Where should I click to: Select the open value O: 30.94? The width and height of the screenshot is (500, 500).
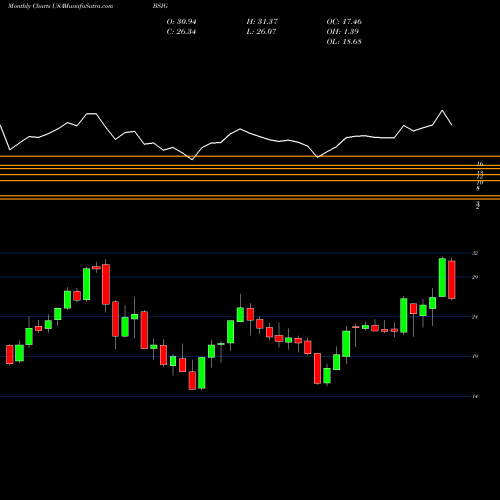181,22
